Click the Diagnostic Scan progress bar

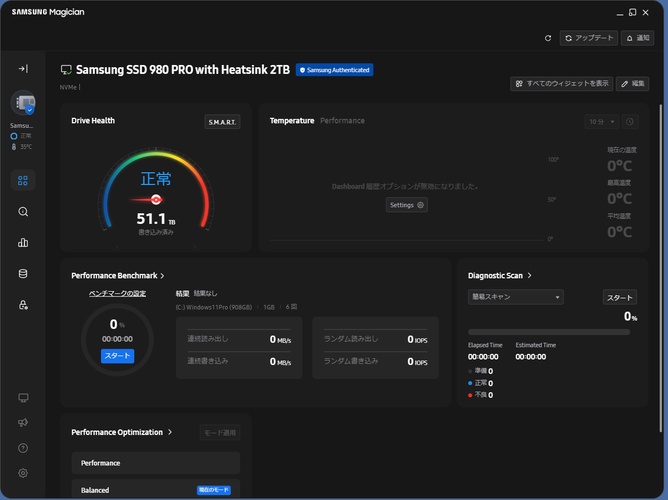coord(548,331)
